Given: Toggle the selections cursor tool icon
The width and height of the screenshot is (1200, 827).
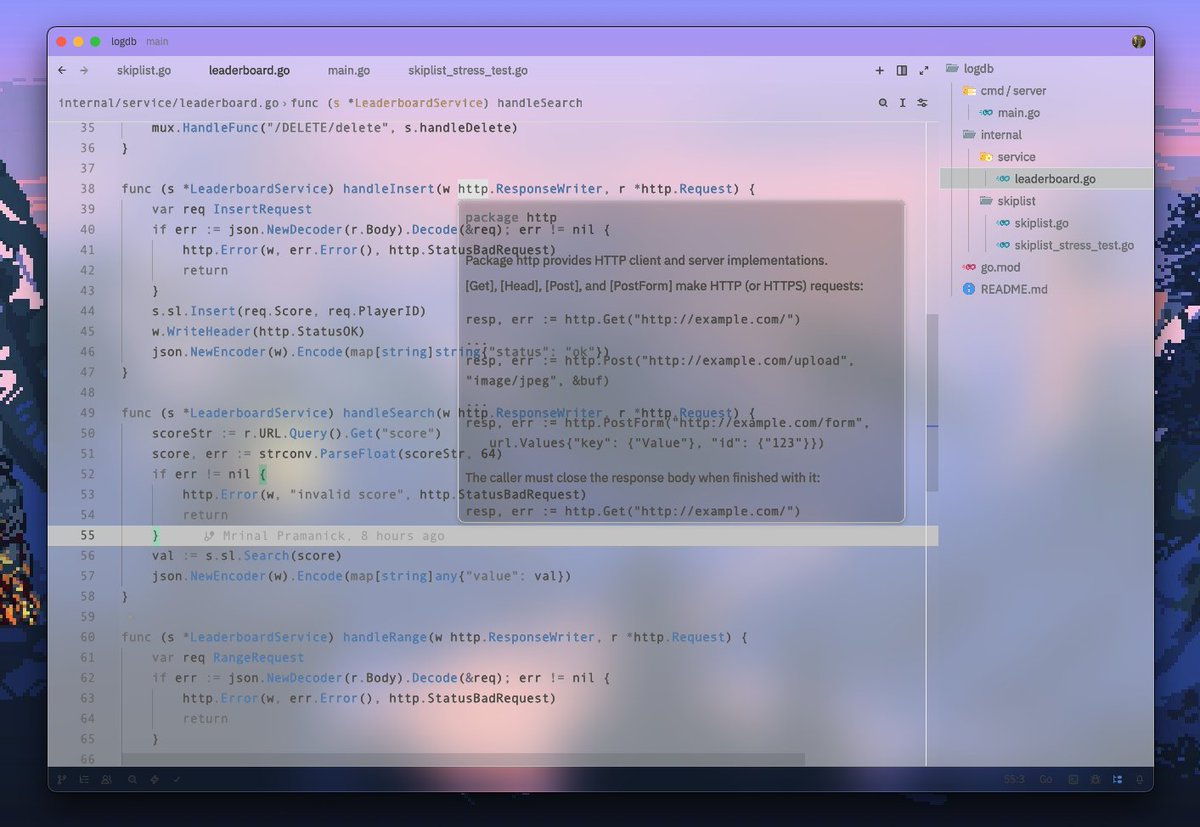Looking at the screenshot, I should tap(902, 103).
